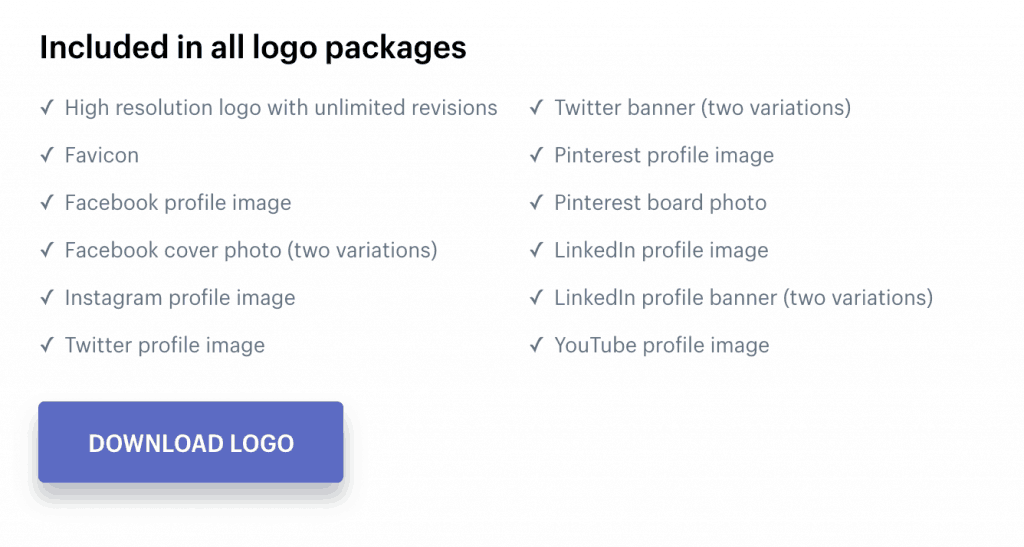The image size is (1024, 547).
Task: Click 'LinkedIn profile banner (two variations)' text
Action: pos(744,298)
